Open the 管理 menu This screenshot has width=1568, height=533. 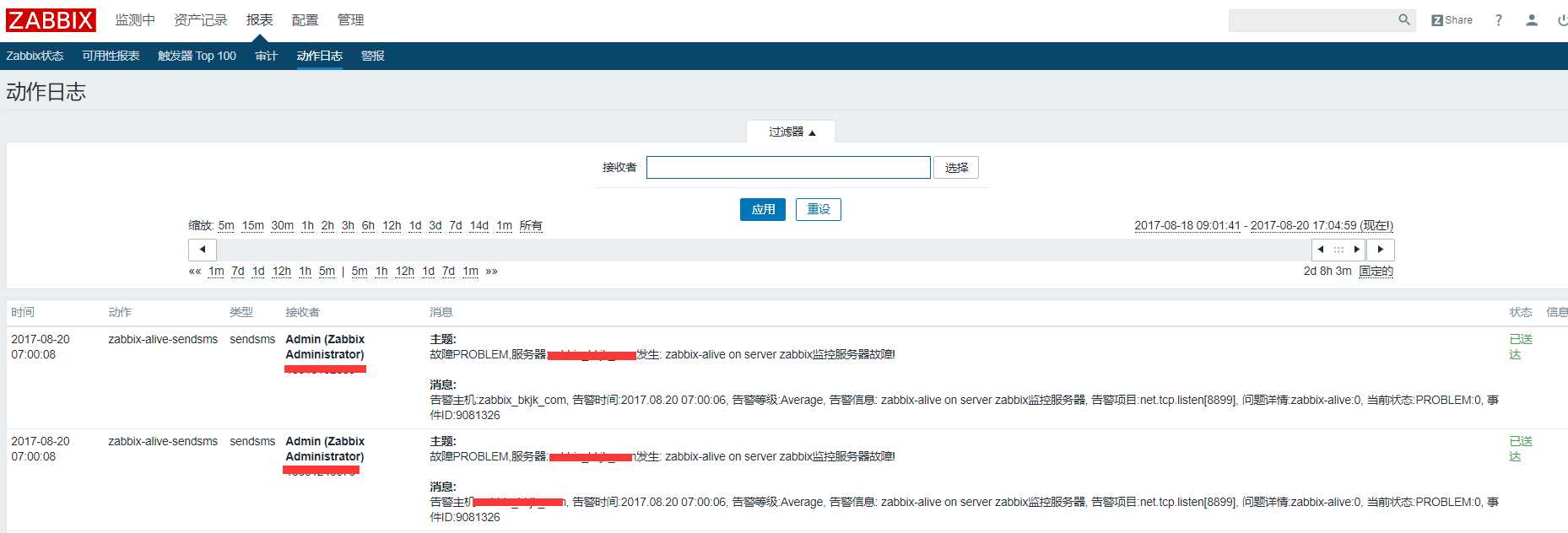click(351, 20)
